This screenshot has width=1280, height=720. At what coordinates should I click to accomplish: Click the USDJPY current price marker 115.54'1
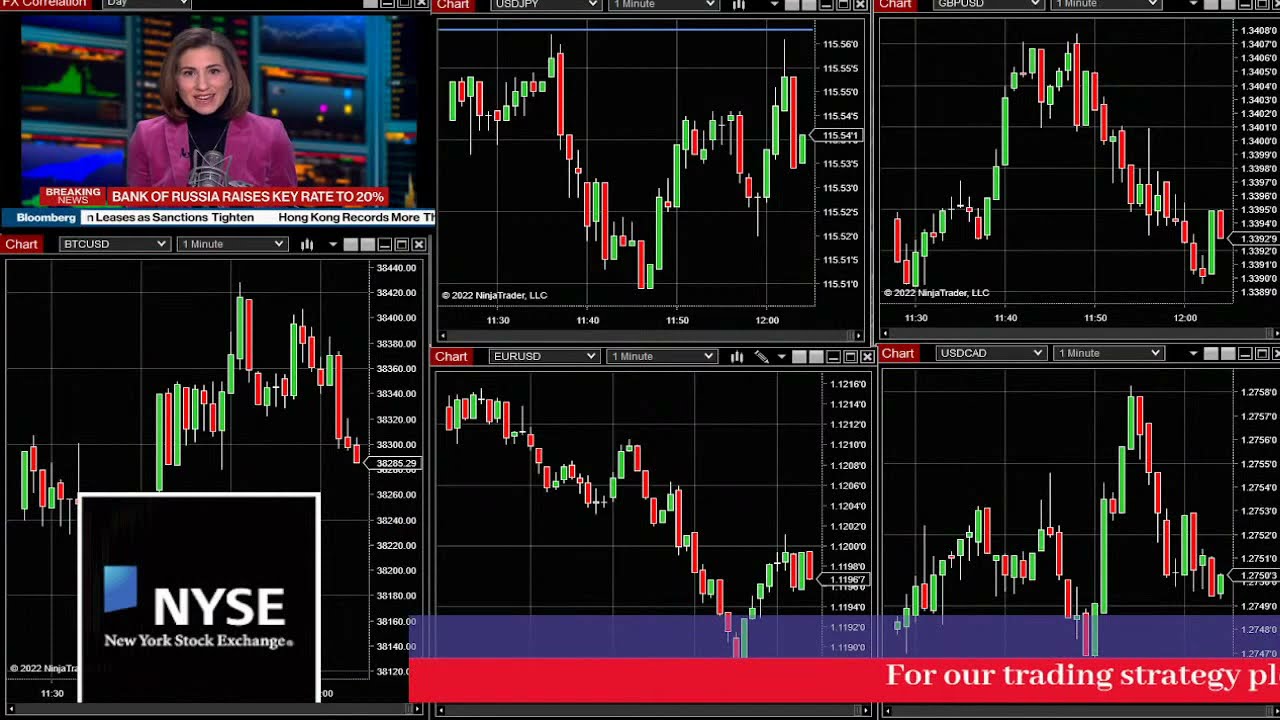click(x=838, y=136)
